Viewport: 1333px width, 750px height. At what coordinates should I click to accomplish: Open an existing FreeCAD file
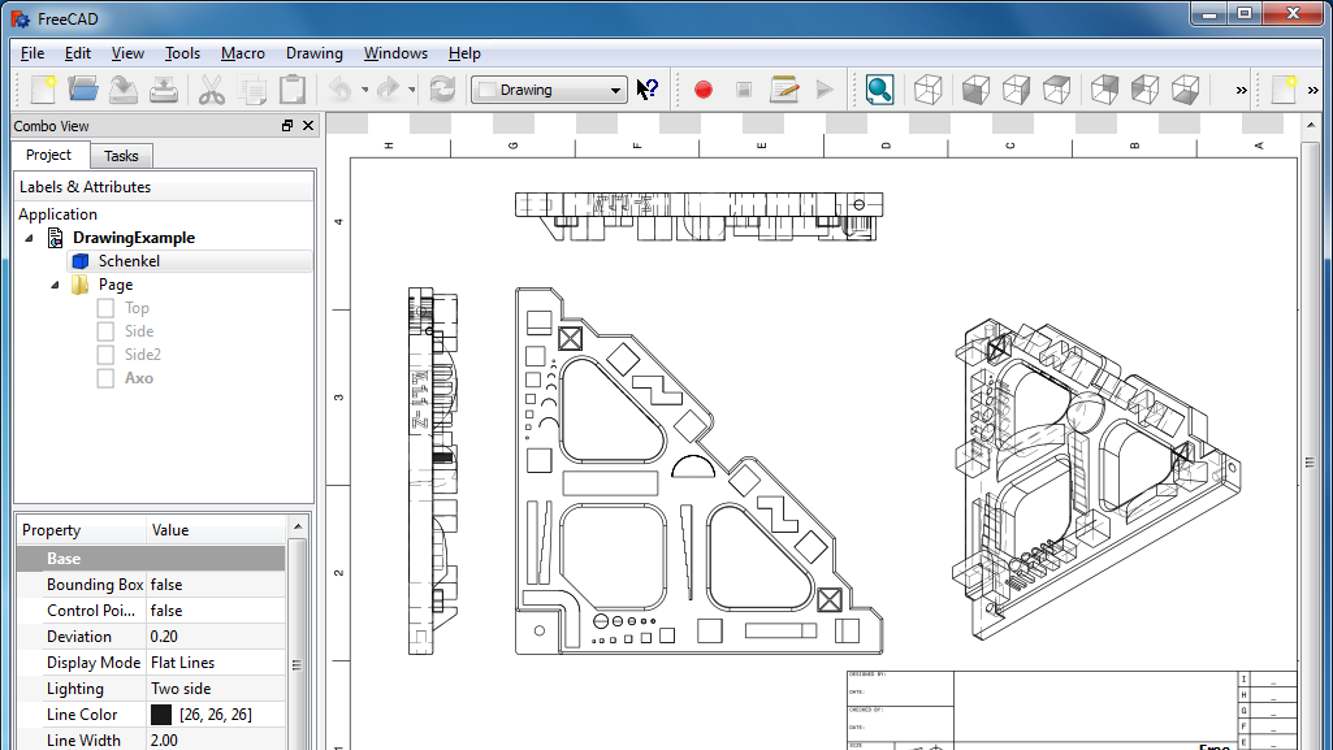pyautogui.click(x=82, y=88)
